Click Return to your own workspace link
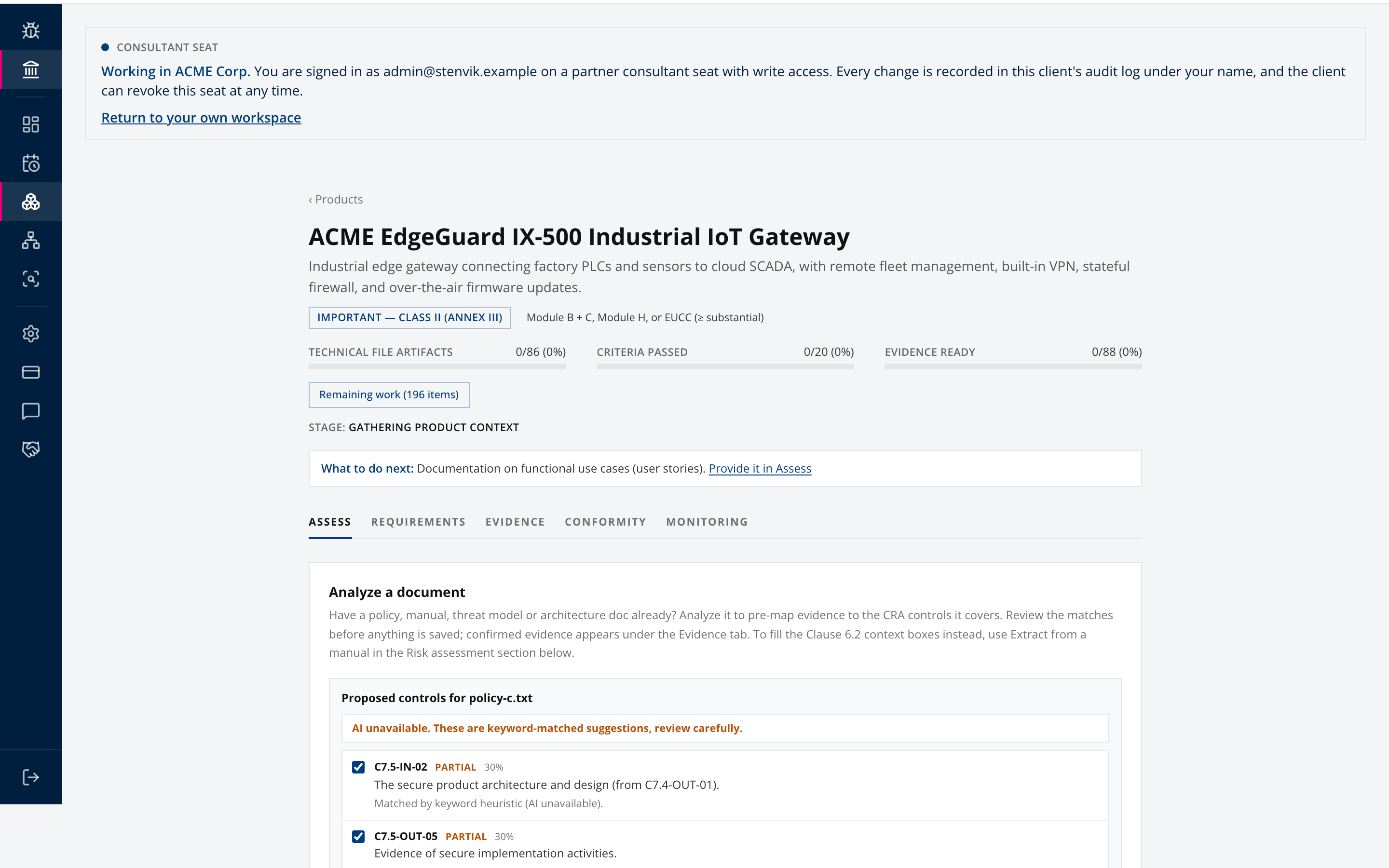Image resolution: width=1389 pixels, height=868 pixels. [x=201, y=118]
